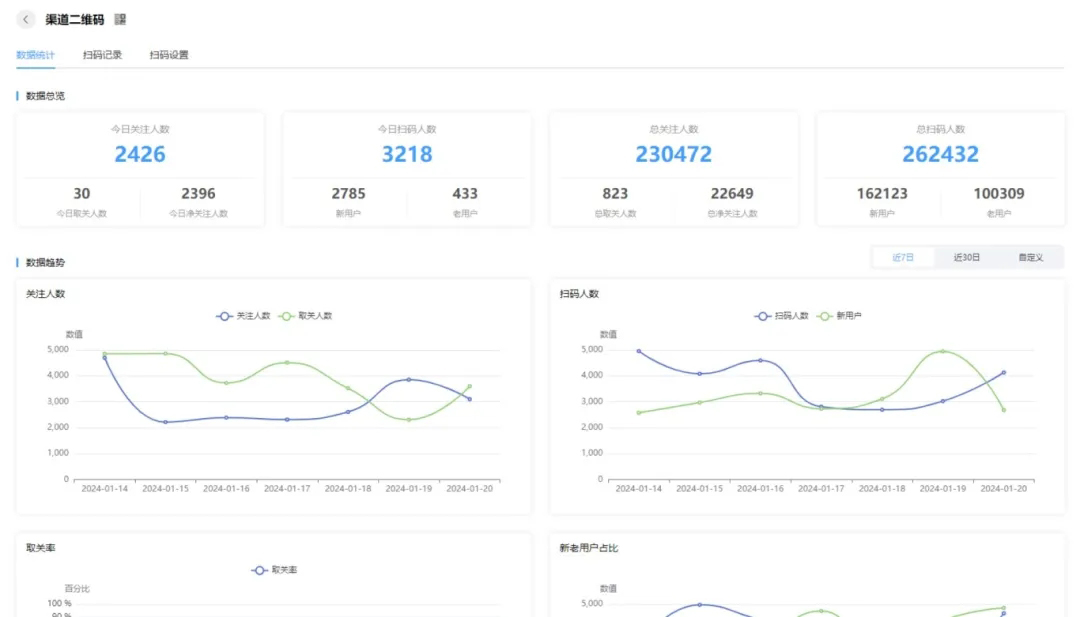Viewport: 1080px width, 617px height.
Task: Click the 总净关注人数 value 22649
Action: click(732, 194)
